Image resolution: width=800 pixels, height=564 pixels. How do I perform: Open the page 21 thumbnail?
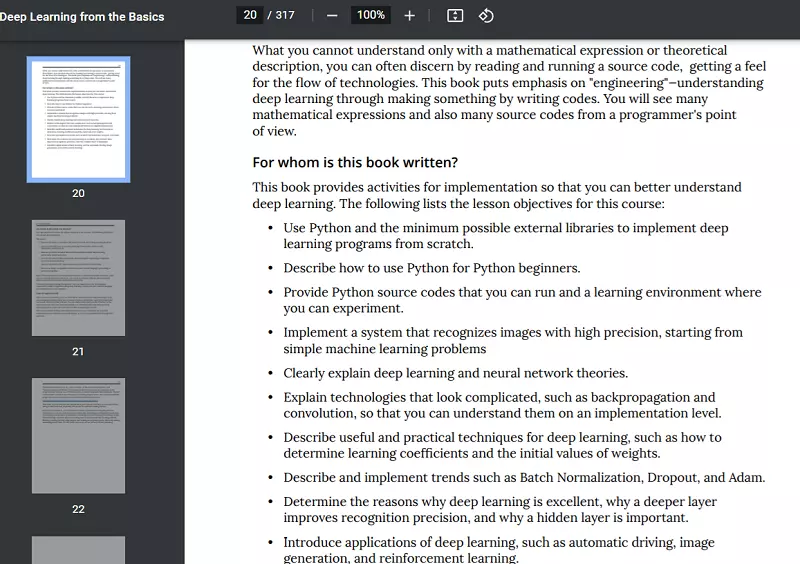coord(78,278)
